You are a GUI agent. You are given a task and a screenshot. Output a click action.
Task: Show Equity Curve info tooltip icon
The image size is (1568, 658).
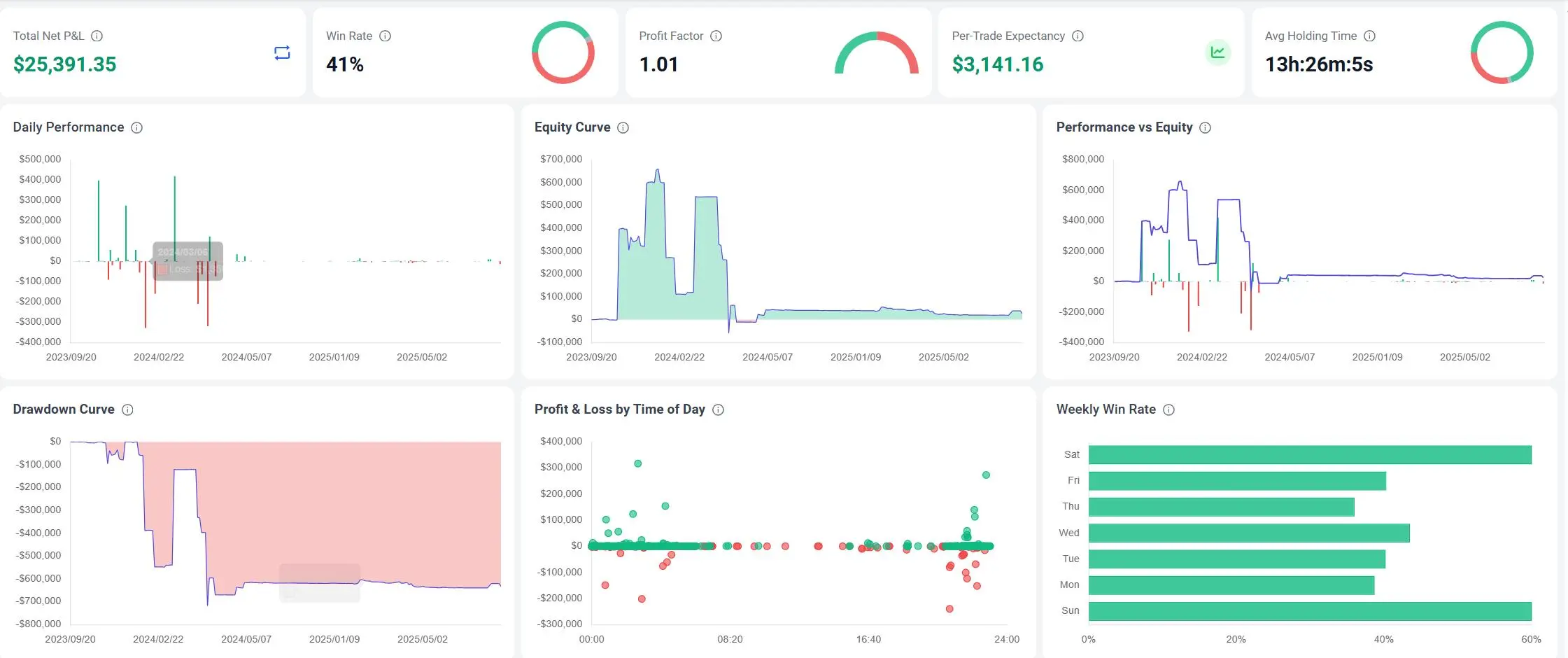[x=623, y=127]
